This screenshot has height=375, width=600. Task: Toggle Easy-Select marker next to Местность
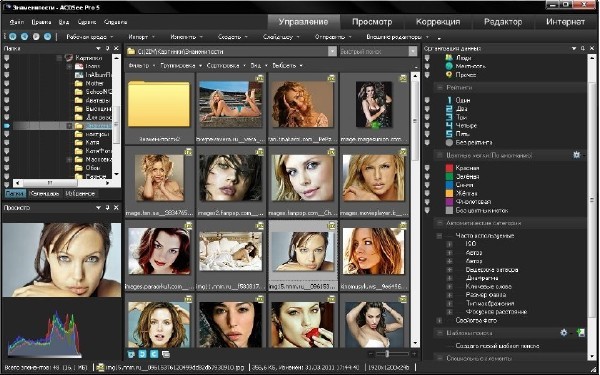pos(427,66)
